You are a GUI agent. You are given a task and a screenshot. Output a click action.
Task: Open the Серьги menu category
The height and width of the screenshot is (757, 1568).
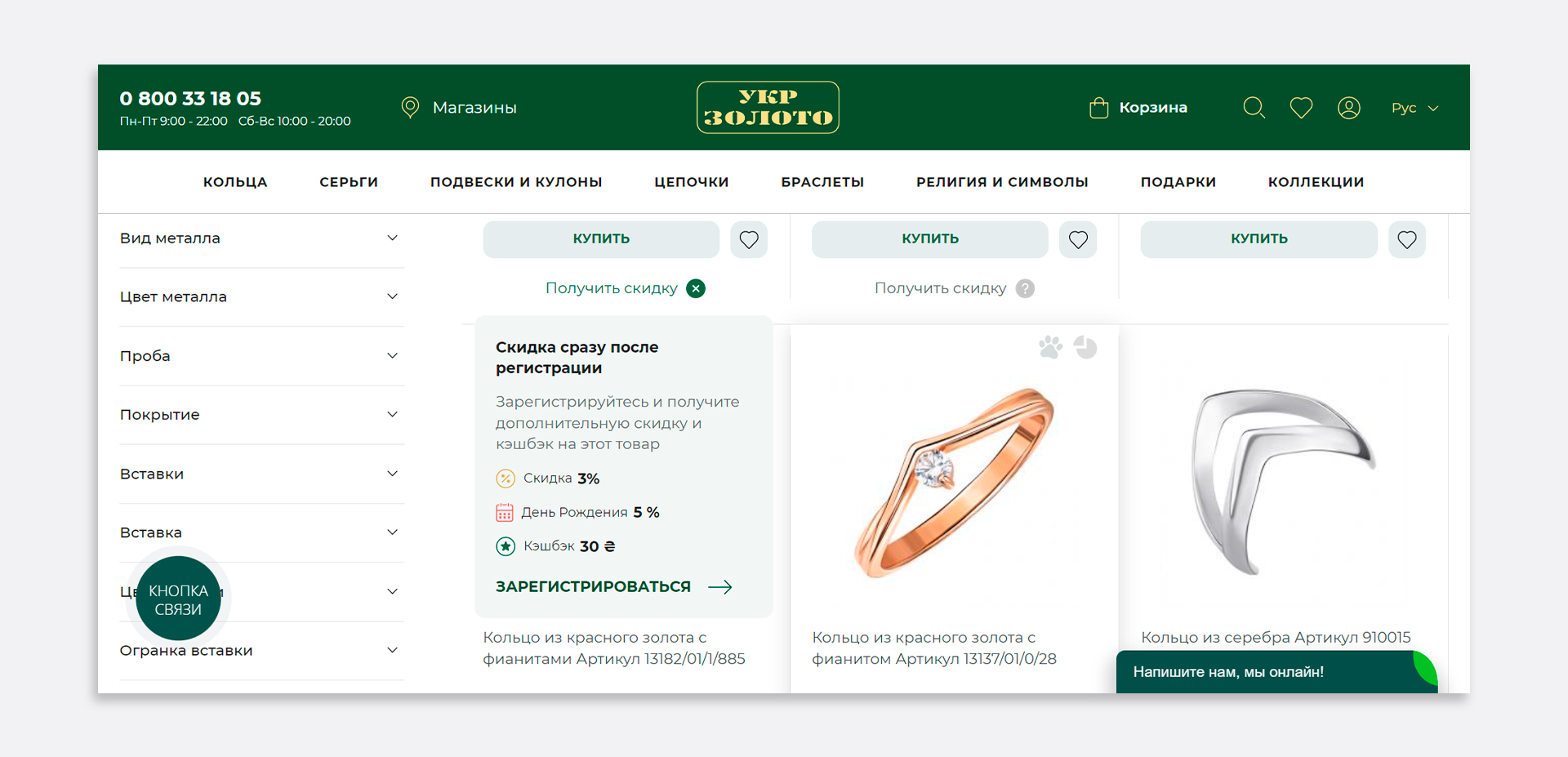pos(349,182)
